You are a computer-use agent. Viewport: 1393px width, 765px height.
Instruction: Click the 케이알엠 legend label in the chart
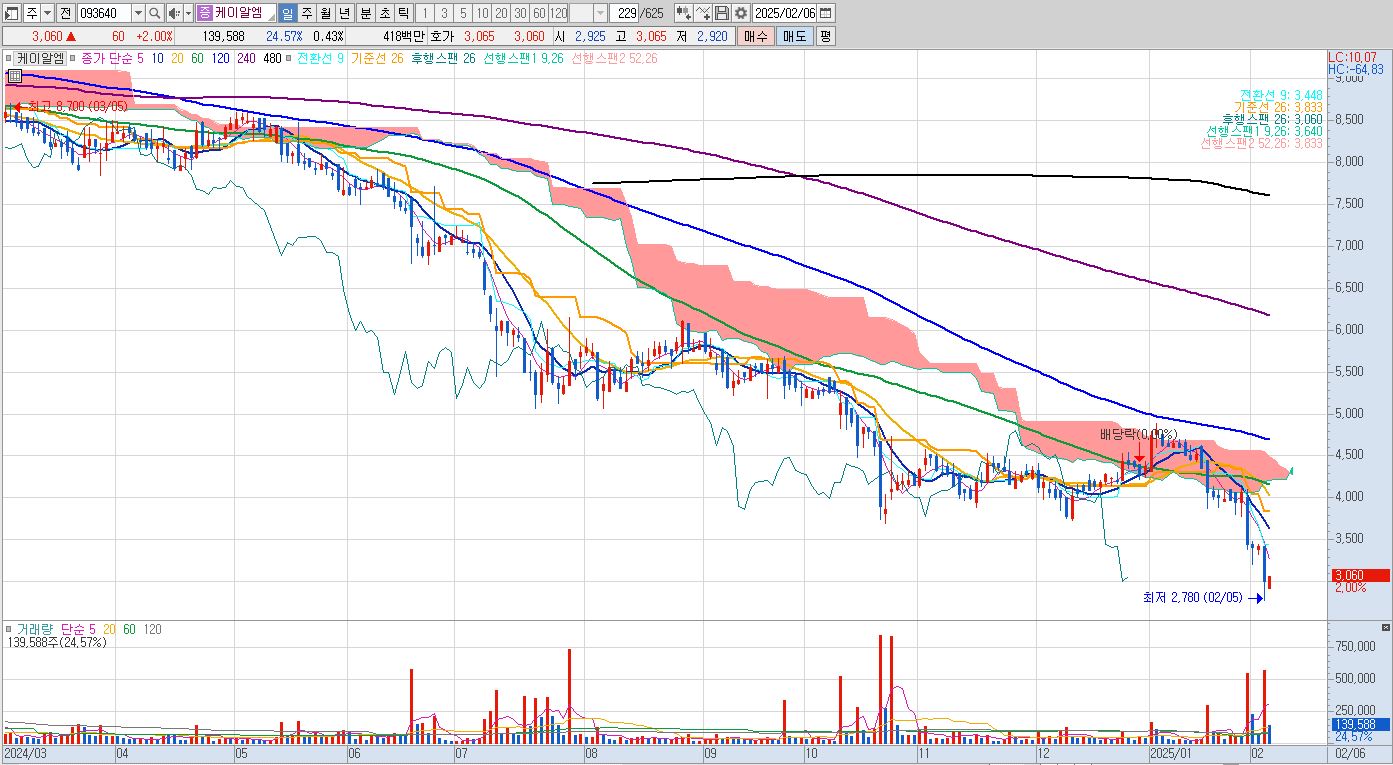tap(41, 58)
